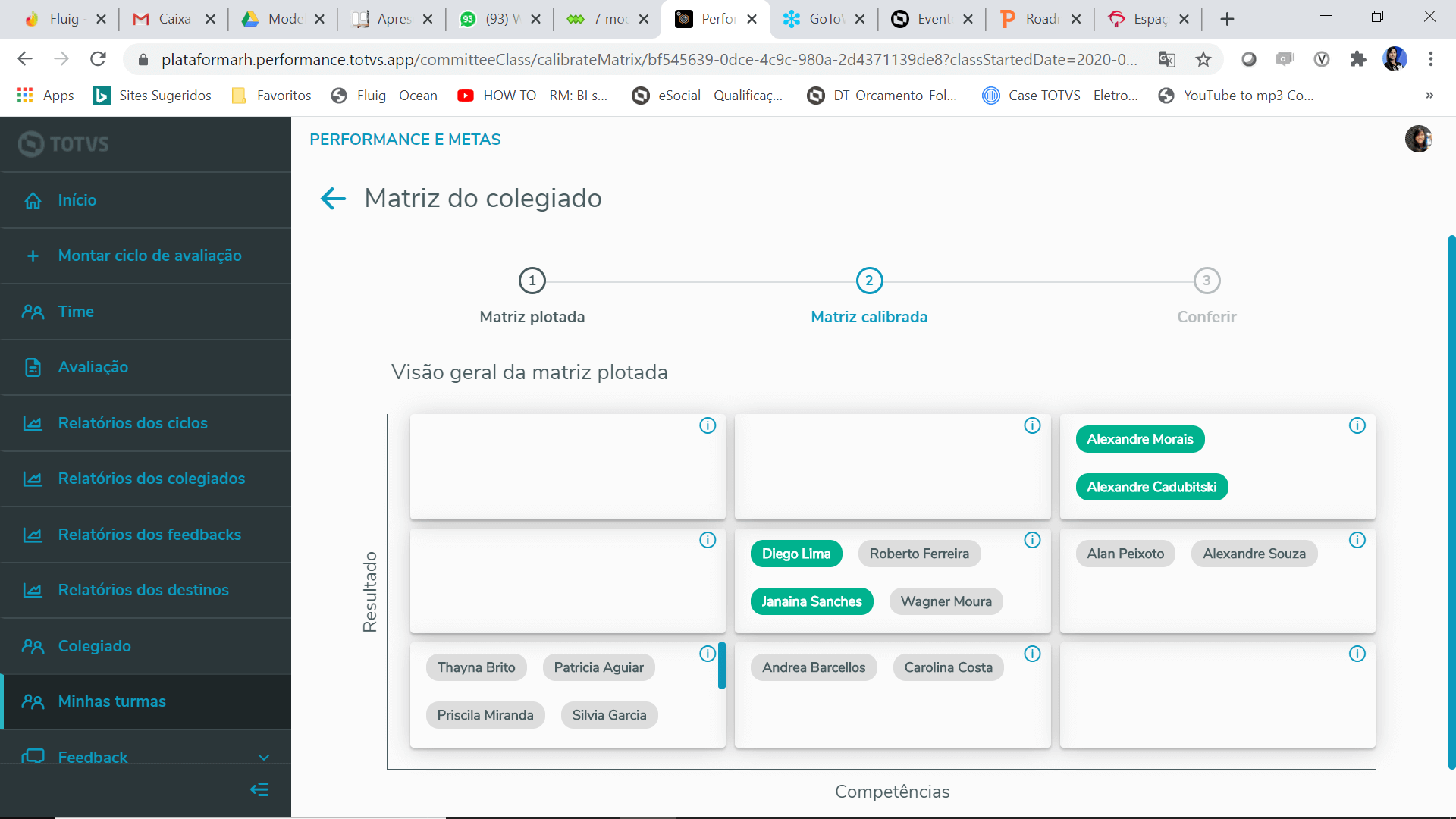Open info icon of the empty top-left matrix cell
Image resolution: width=1456 pixels, height=819 pixels.
click(x=708, y=425)
